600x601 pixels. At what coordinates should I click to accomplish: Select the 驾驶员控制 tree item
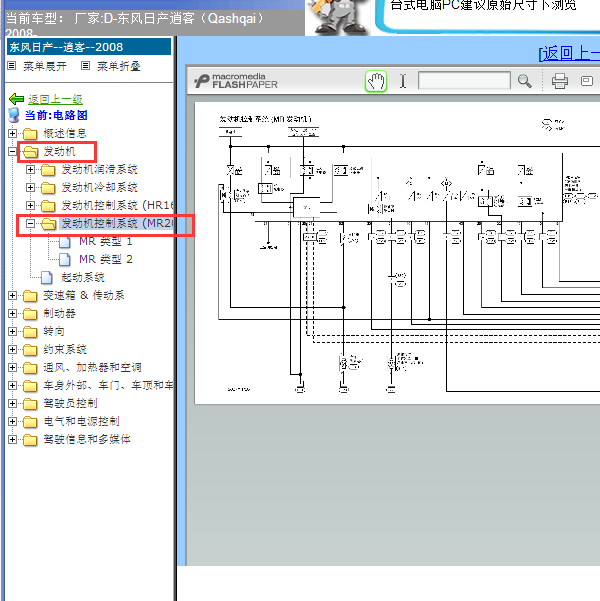[70, 403]
